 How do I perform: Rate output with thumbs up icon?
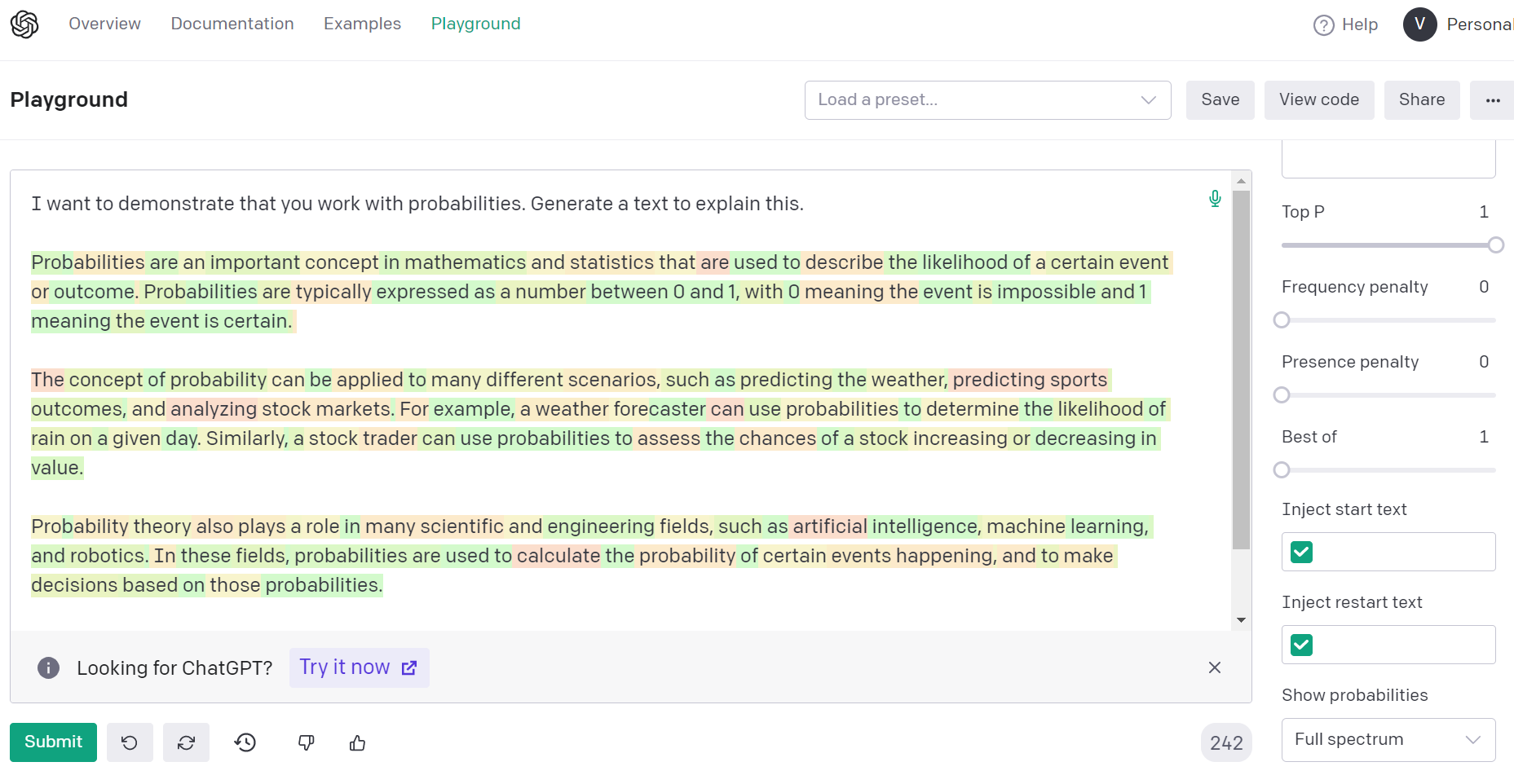pos(357,742)
